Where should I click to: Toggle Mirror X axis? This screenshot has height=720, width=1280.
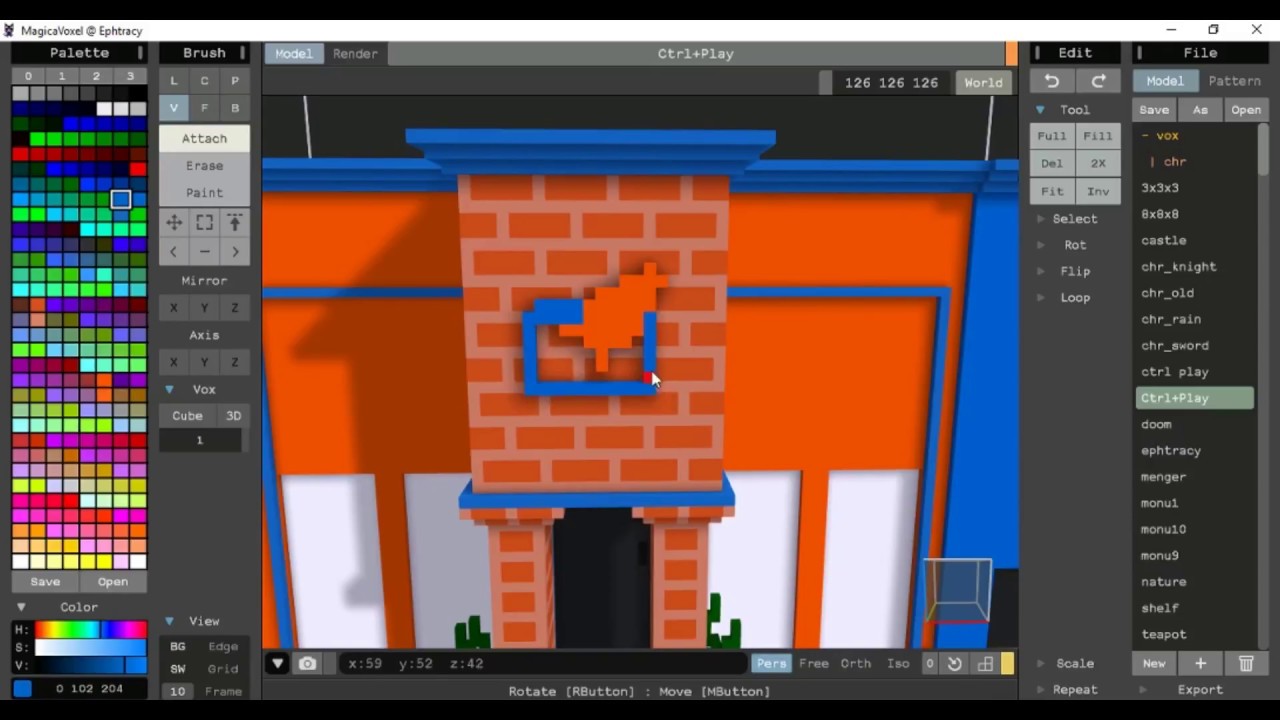point(174,308)
